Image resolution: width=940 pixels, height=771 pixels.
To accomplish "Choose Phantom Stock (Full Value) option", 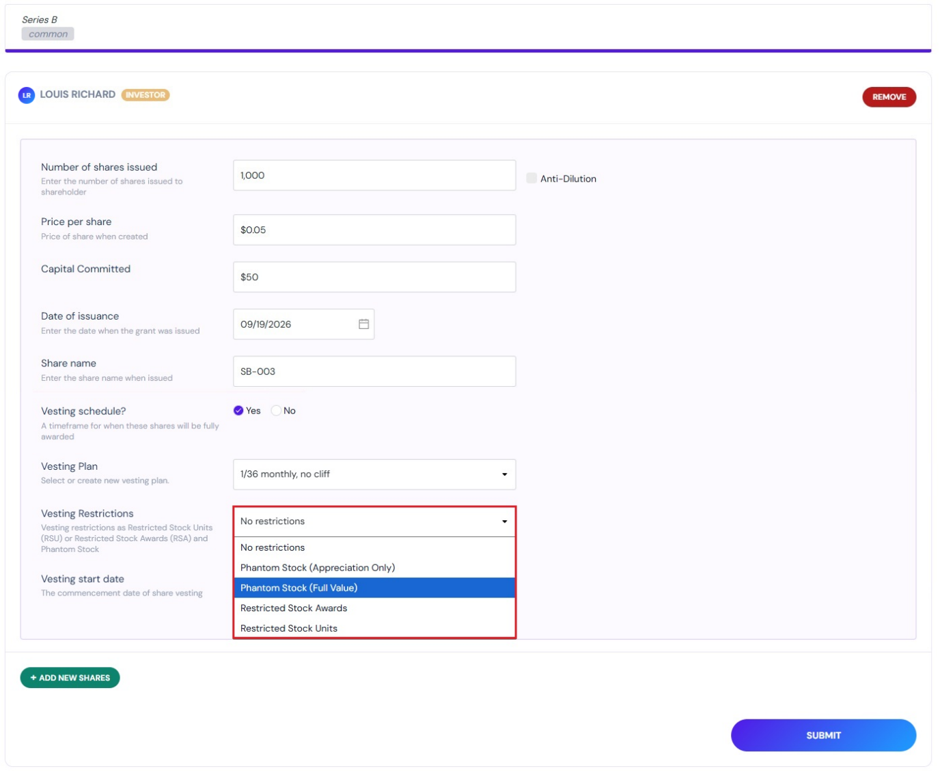I will click(x=375, y=588).
